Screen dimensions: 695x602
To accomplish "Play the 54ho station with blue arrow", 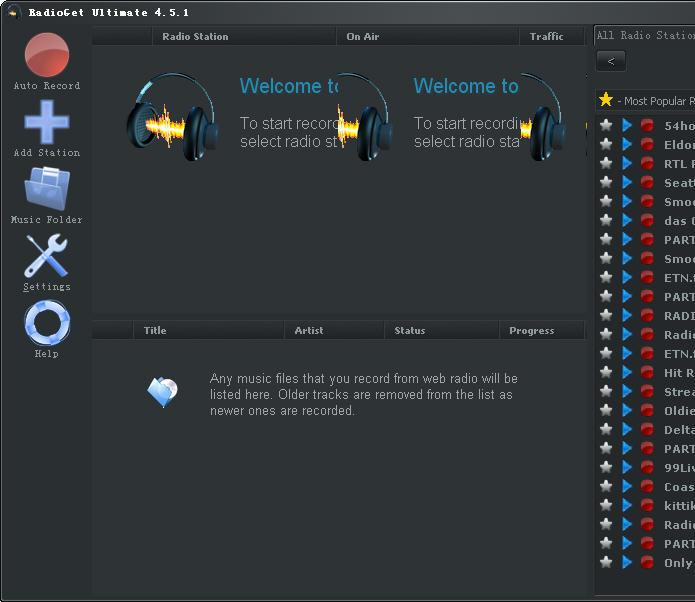I will 627,126.
